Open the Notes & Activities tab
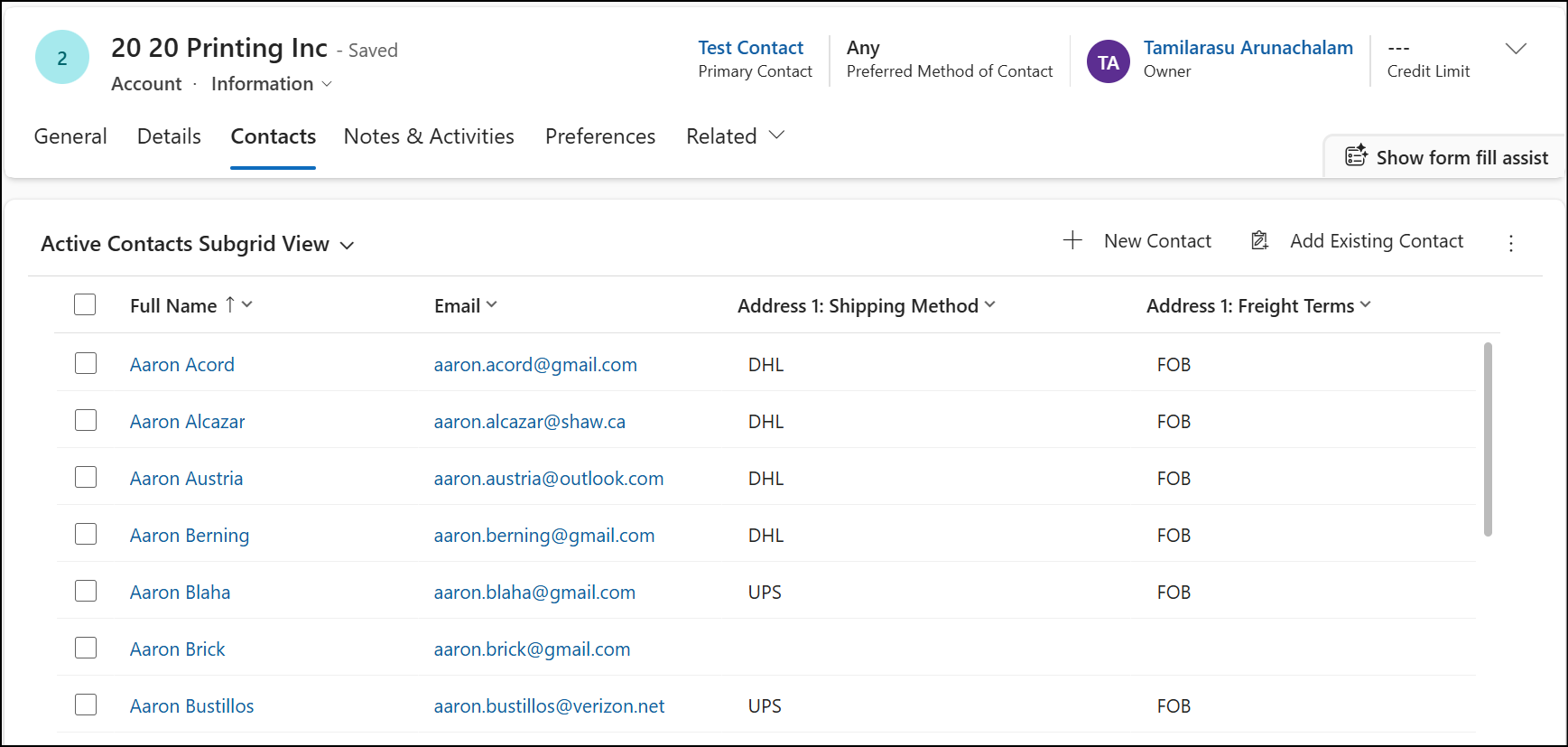The image size is (1568, 747). pyautogui.click(x=429, y=136)
